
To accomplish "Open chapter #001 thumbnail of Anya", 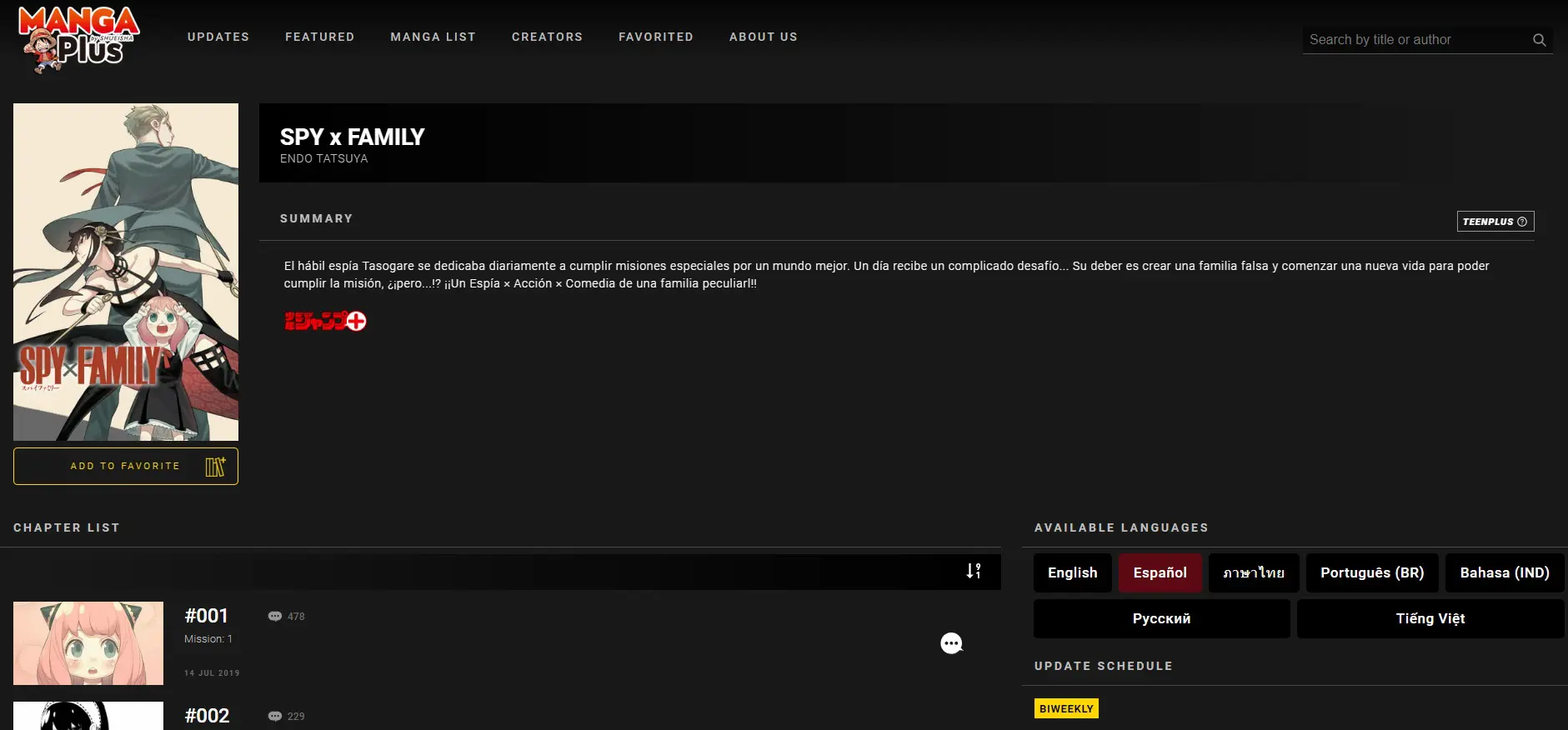I will pyautogui.click(x=88, y=643).
